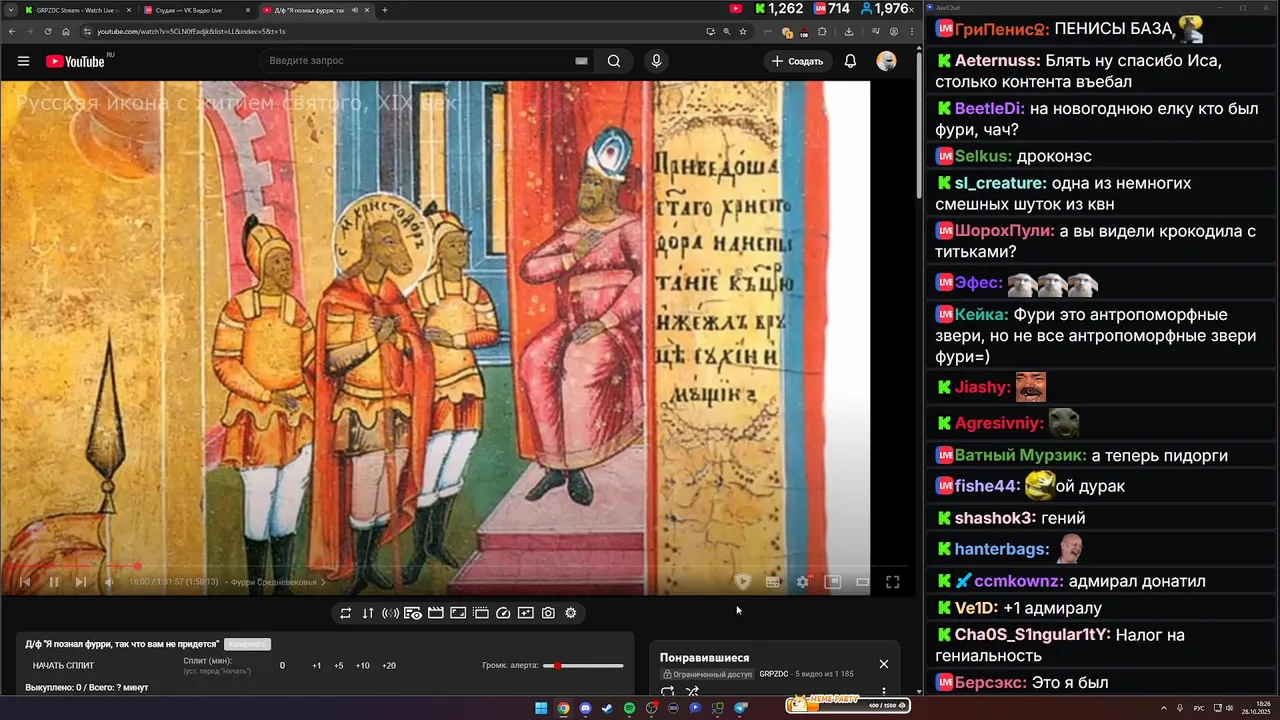1280x720 pixels.
Task: Open the extension toolbar settings gear
Action: tap(571, 613)
